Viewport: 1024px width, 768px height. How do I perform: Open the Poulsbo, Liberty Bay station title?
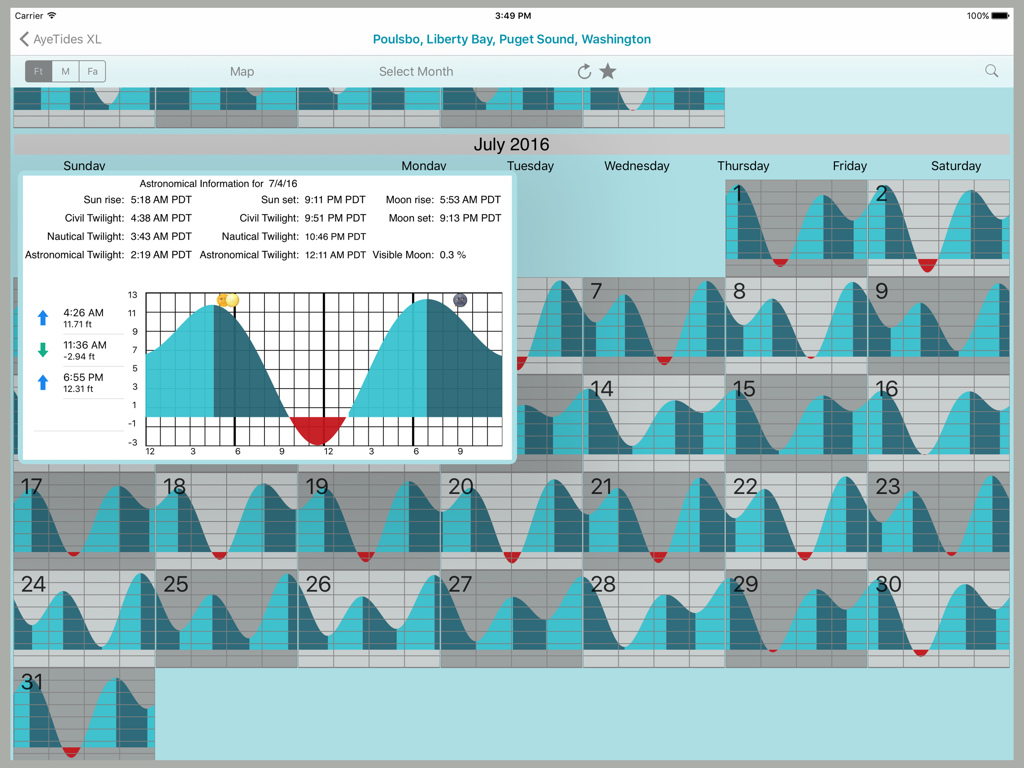pos(512,39)
